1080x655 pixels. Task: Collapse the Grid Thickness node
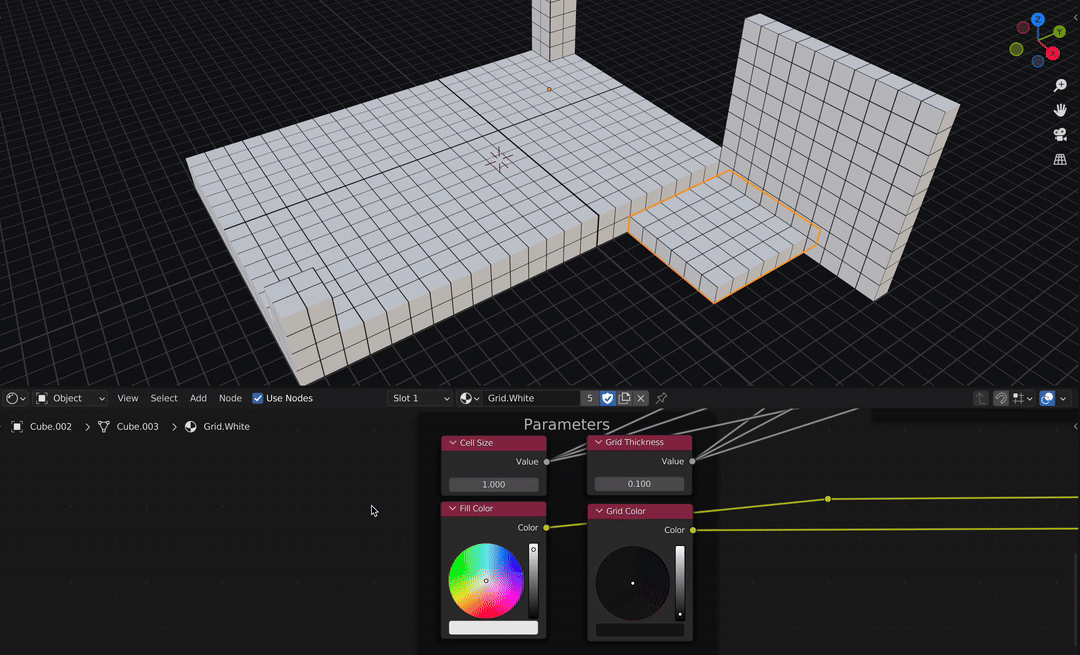pos(598,442)
